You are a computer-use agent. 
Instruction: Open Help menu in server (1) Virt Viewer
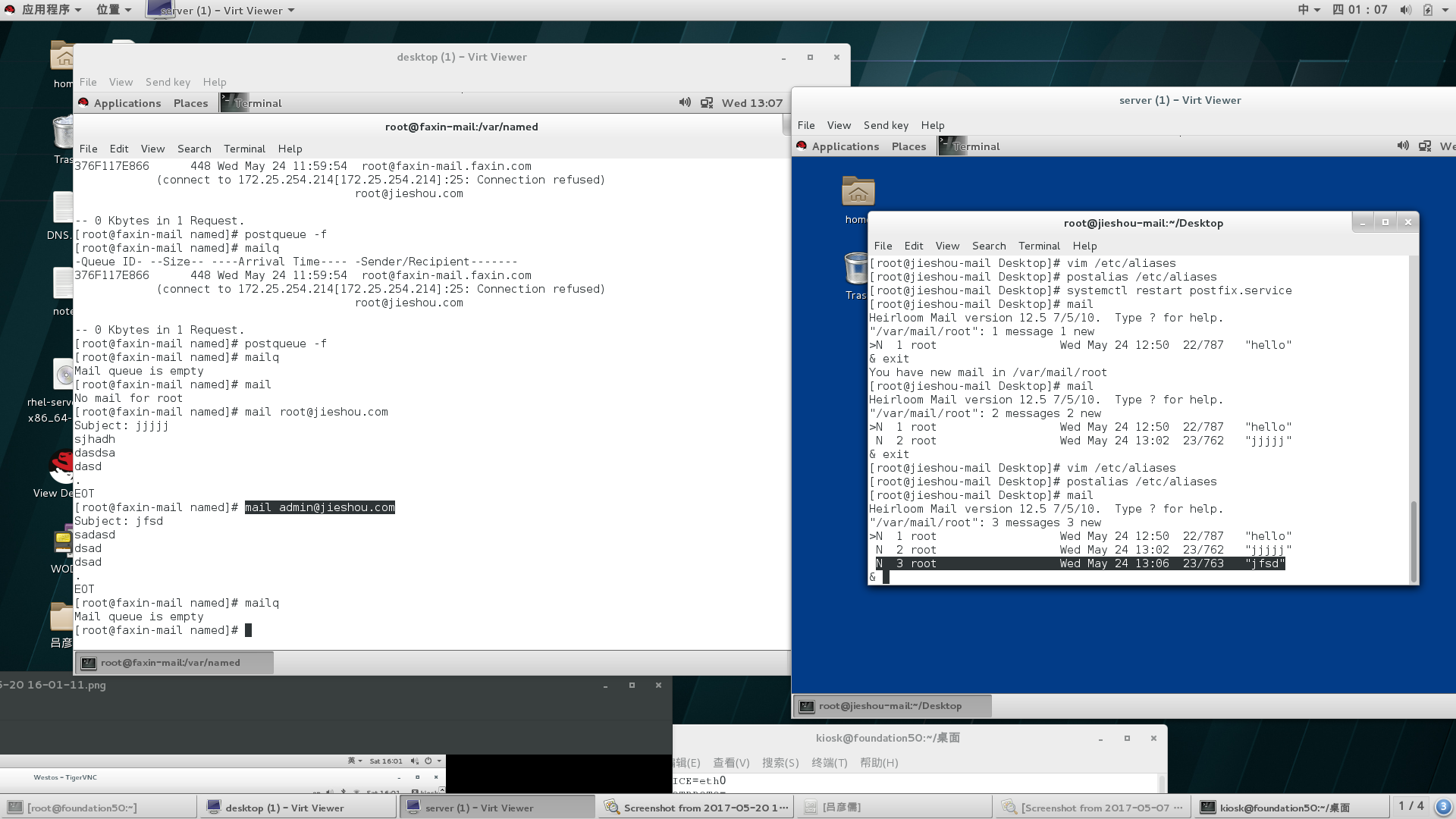[933, 125]
